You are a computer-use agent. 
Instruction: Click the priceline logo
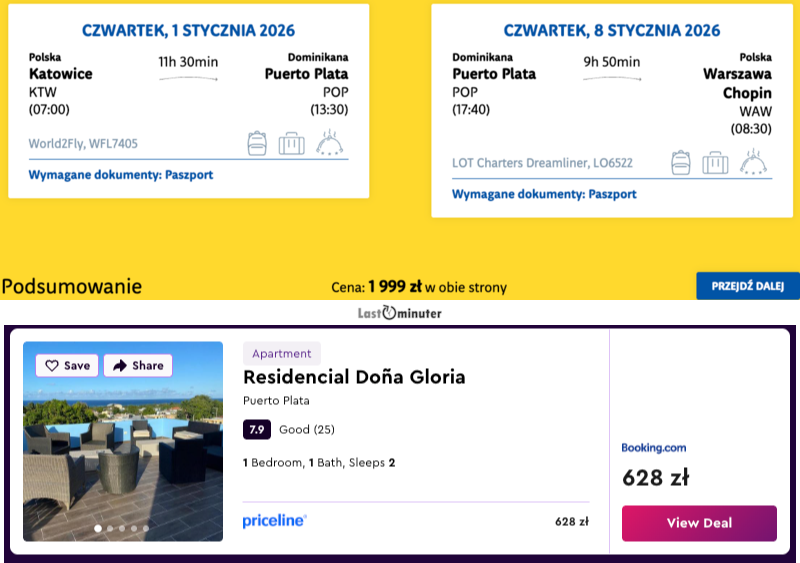tap(274, 521)
